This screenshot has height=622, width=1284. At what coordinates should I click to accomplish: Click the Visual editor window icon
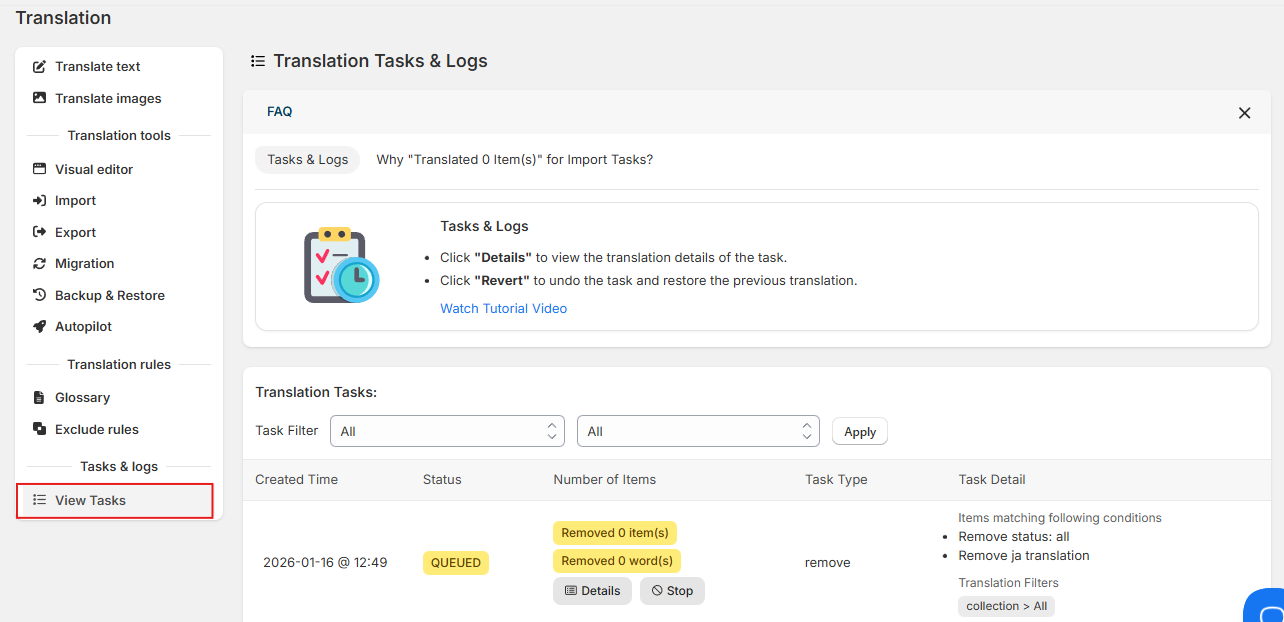[x=40, y=169]
